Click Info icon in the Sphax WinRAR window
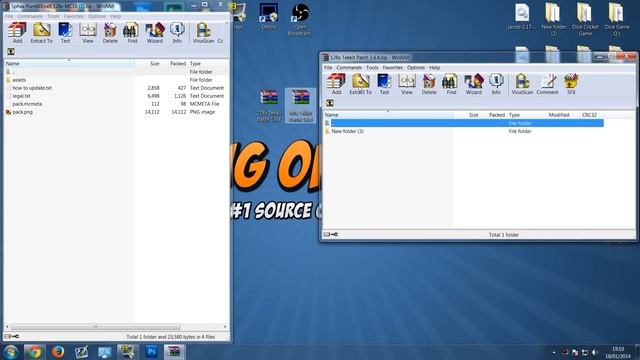Screen dimensions: 640x360 tap(177, 33)
